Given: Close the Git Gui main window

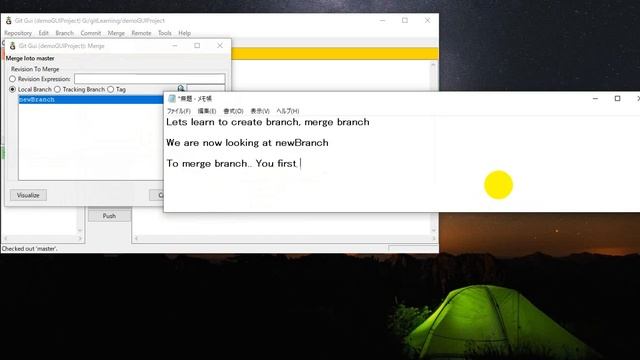Looking at the screenshot, I should [x=427, y=20].
